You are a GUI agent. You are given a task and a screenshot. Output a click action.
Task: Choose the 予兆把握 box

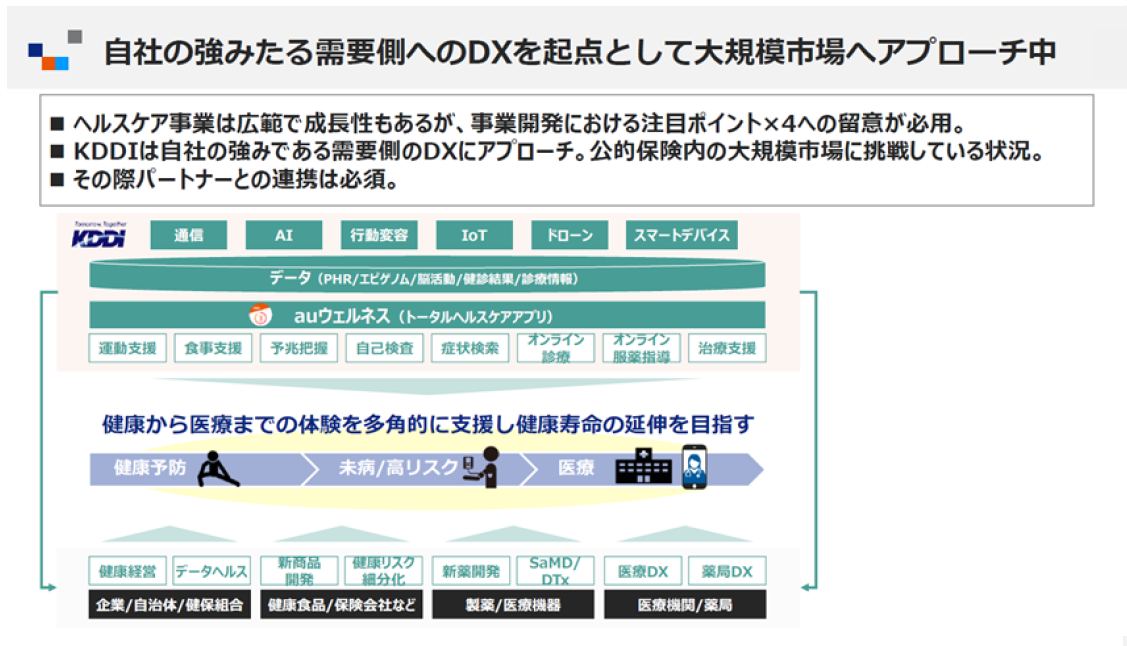tap(299, 348)
